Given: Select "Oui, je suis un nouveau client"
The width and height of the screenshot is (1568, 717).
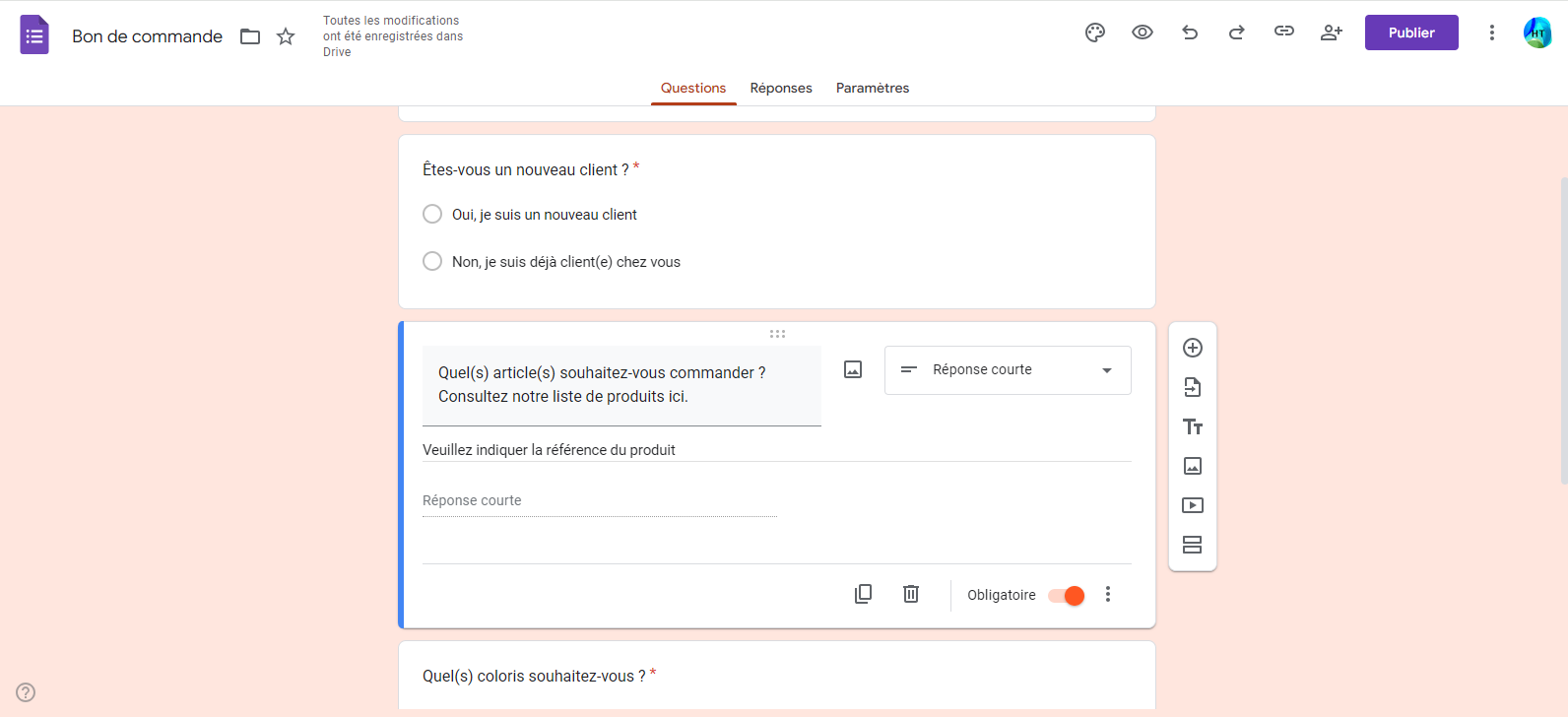Looking at the screenshot, I should click(432, 214).
